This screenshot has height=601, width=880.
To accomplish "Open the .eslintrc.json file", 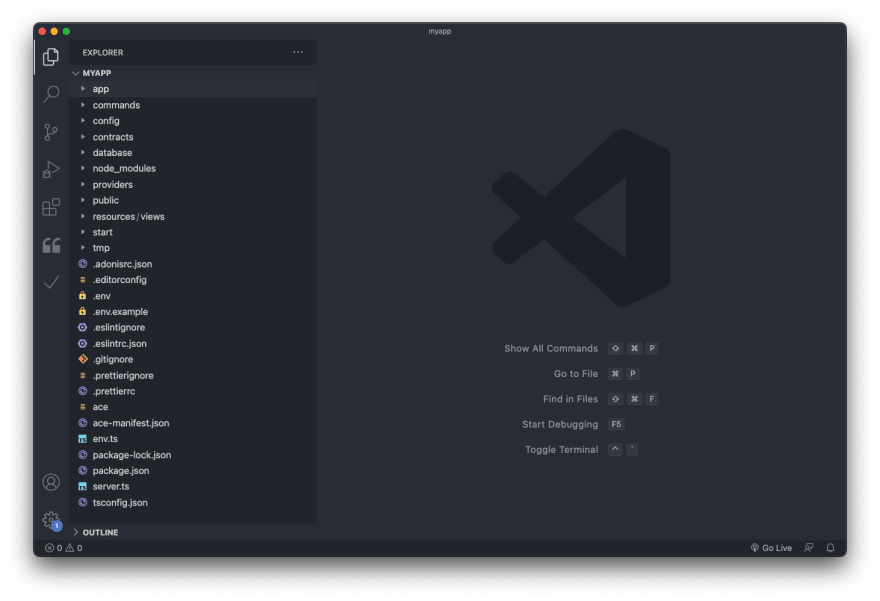I will tap(192, 343).
